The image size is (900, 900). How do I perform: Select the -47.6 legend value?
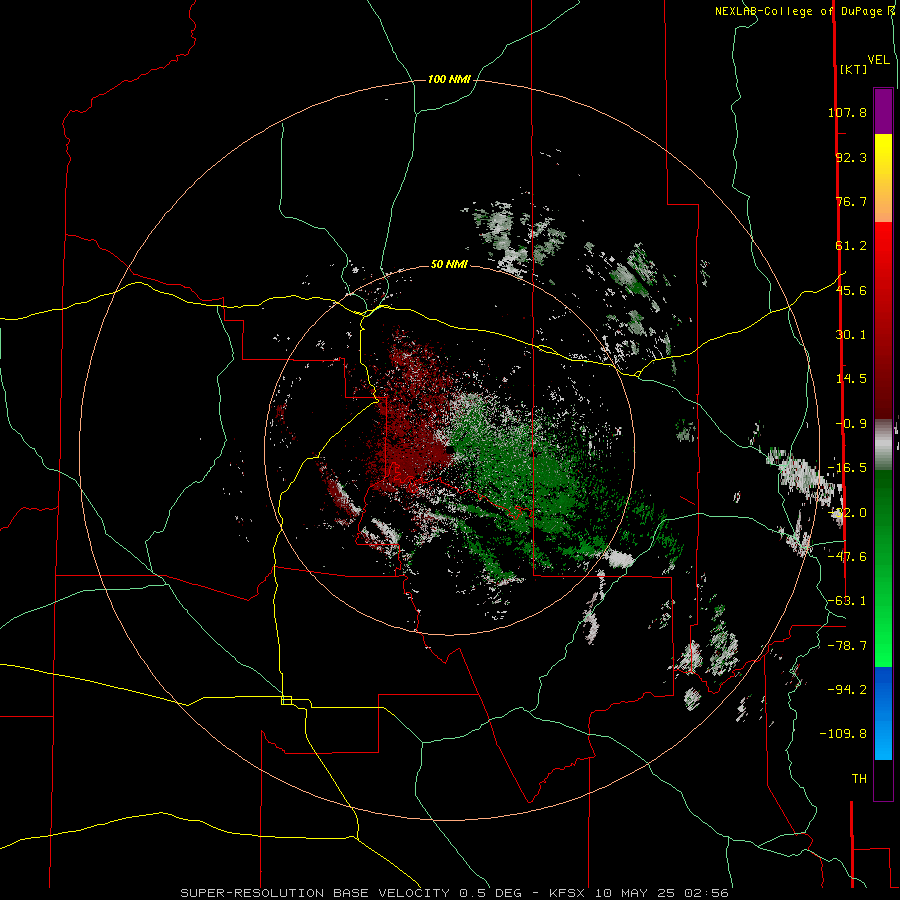pyautogui.click(x=847, y=557)
